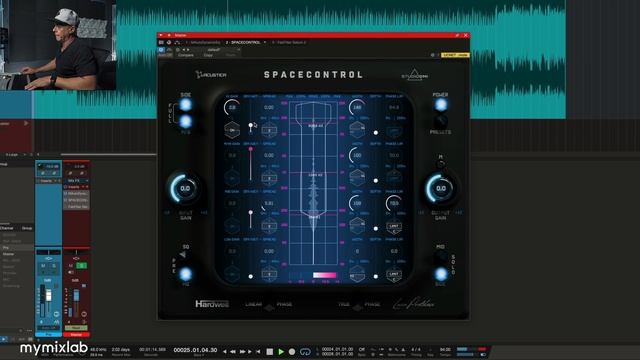Click the OUTPUT GAIN knob
Viewport: 640px width, 360px height.
click(441, 188)
